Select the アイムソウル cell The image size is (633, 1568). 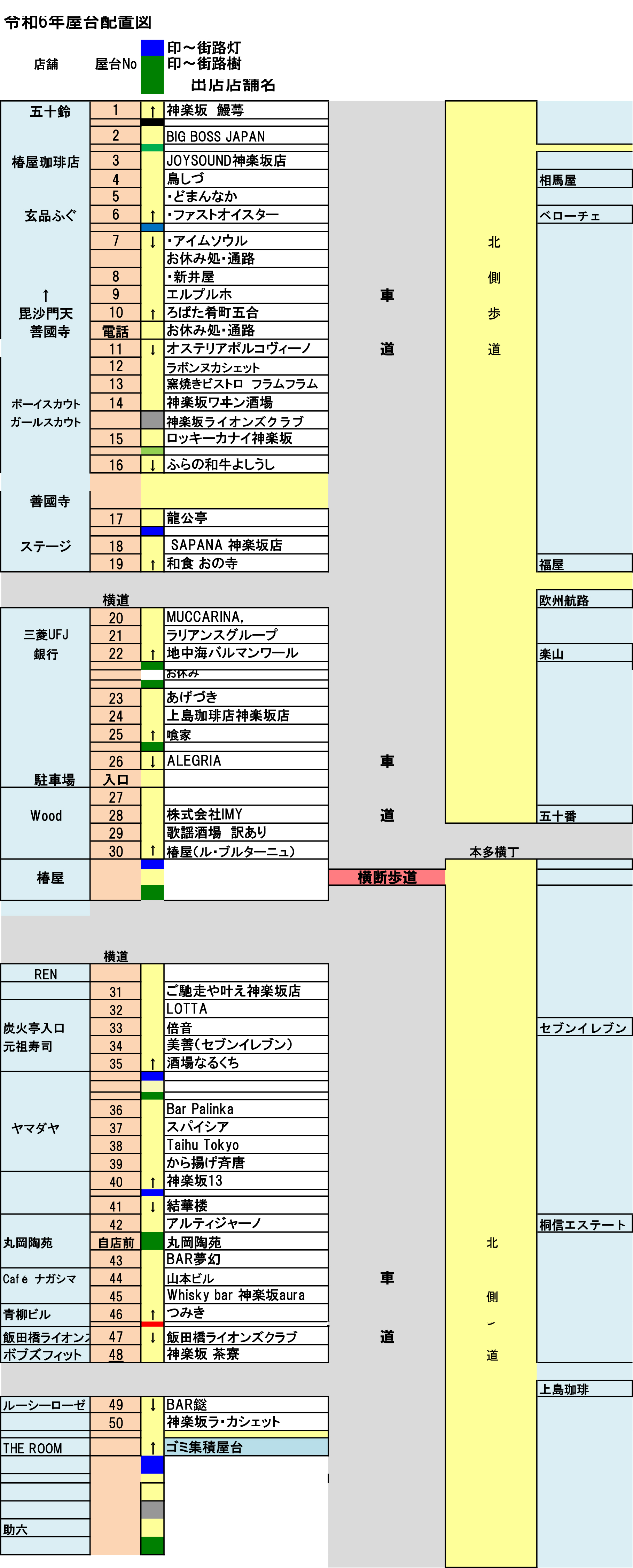click(x=246, y=240)
